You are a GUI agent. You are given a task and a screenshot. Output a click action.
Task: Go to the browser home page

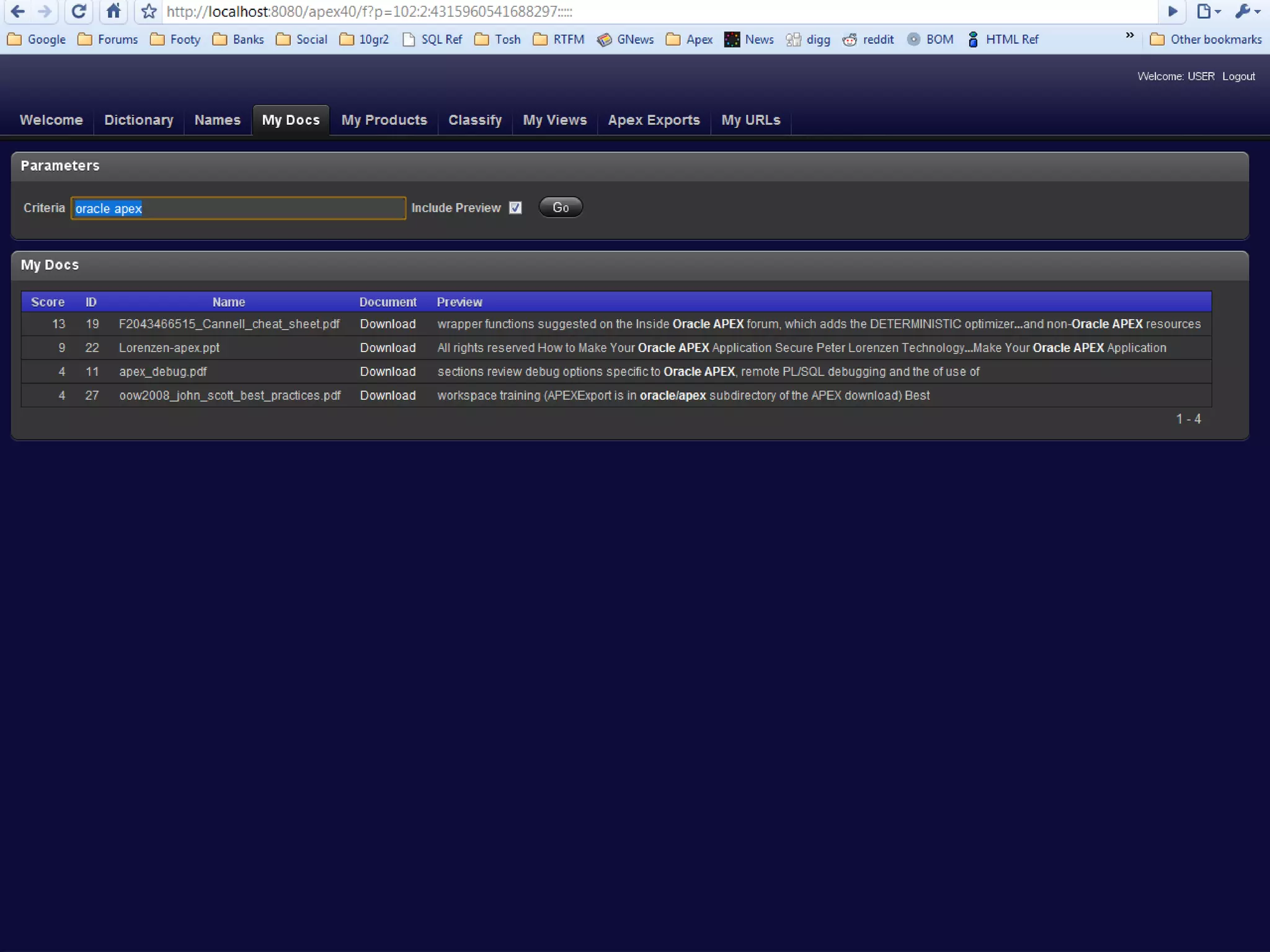(113, 11)
